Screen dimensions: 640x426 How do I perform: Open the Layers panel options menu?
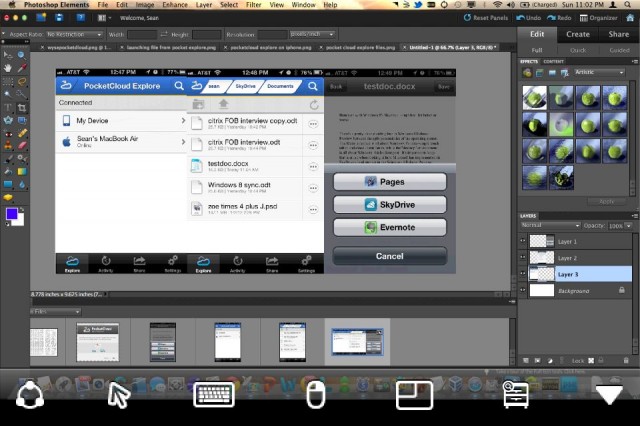pyautogui.click(x=634, y=215)
